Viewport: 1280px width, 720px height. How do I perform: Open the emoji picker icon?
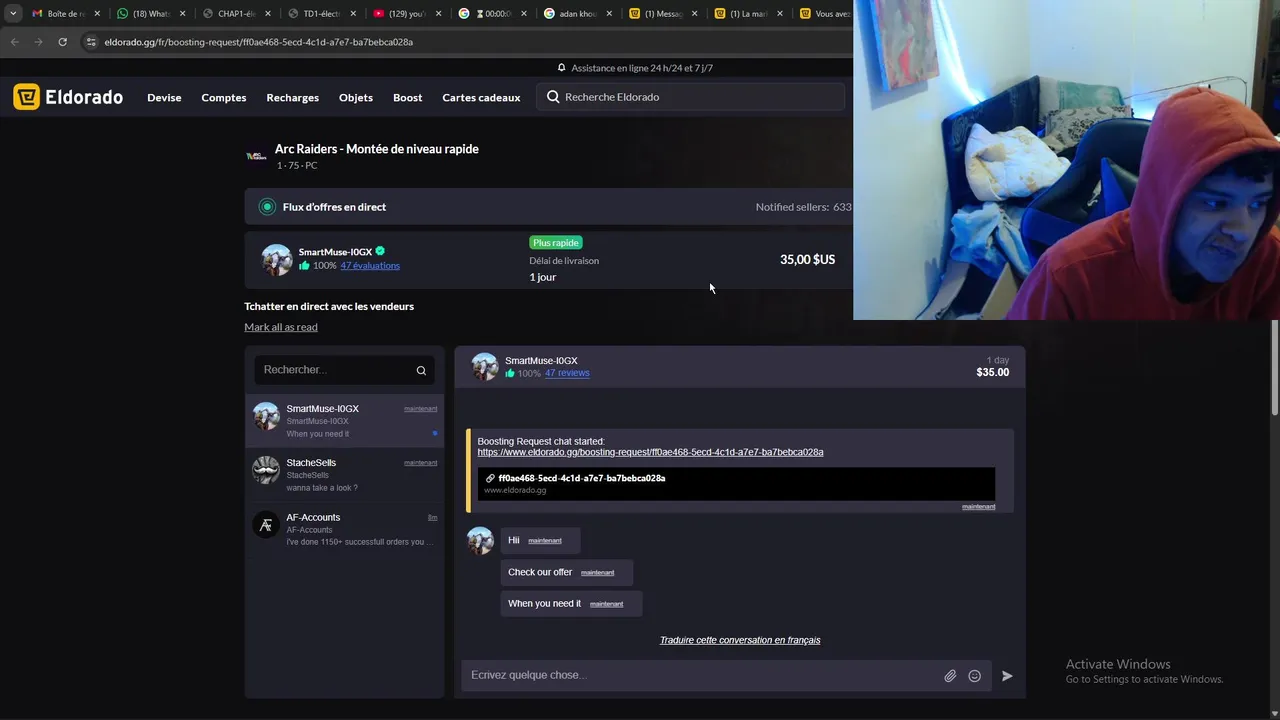[x=974, y=676]
